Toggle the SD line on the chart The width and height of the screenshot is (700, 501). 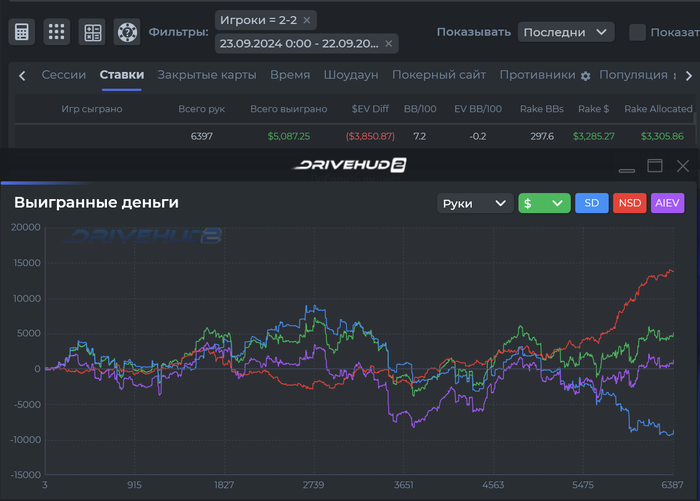592,203
